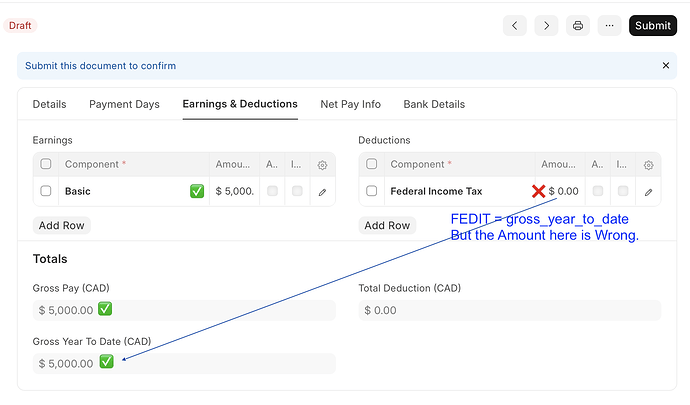The width and height of the screenshot is (690, 405).
Task: Click the Federal Income Tax component cell
Action: click(459, 191)
